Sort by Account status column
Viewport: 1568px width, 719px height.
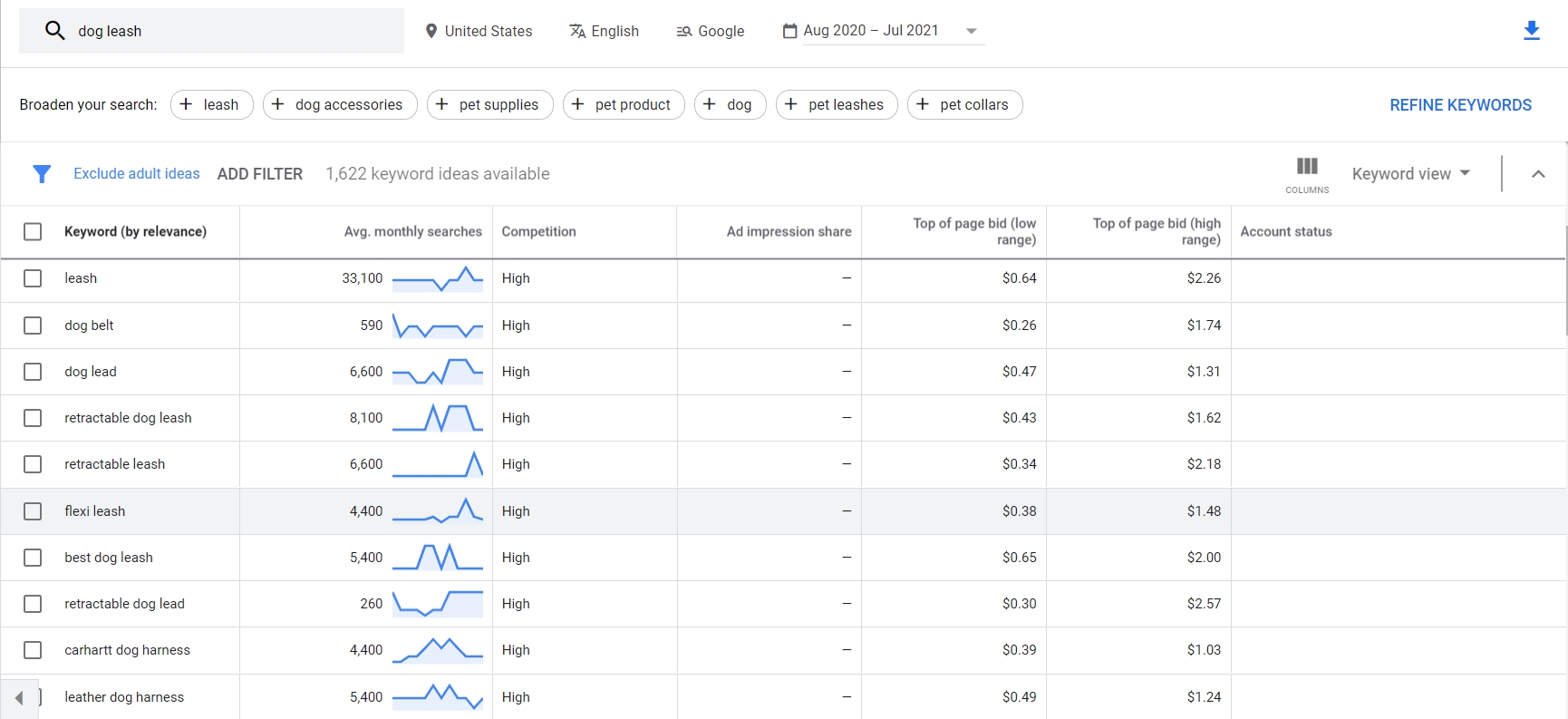click(x=1286, y=232)
